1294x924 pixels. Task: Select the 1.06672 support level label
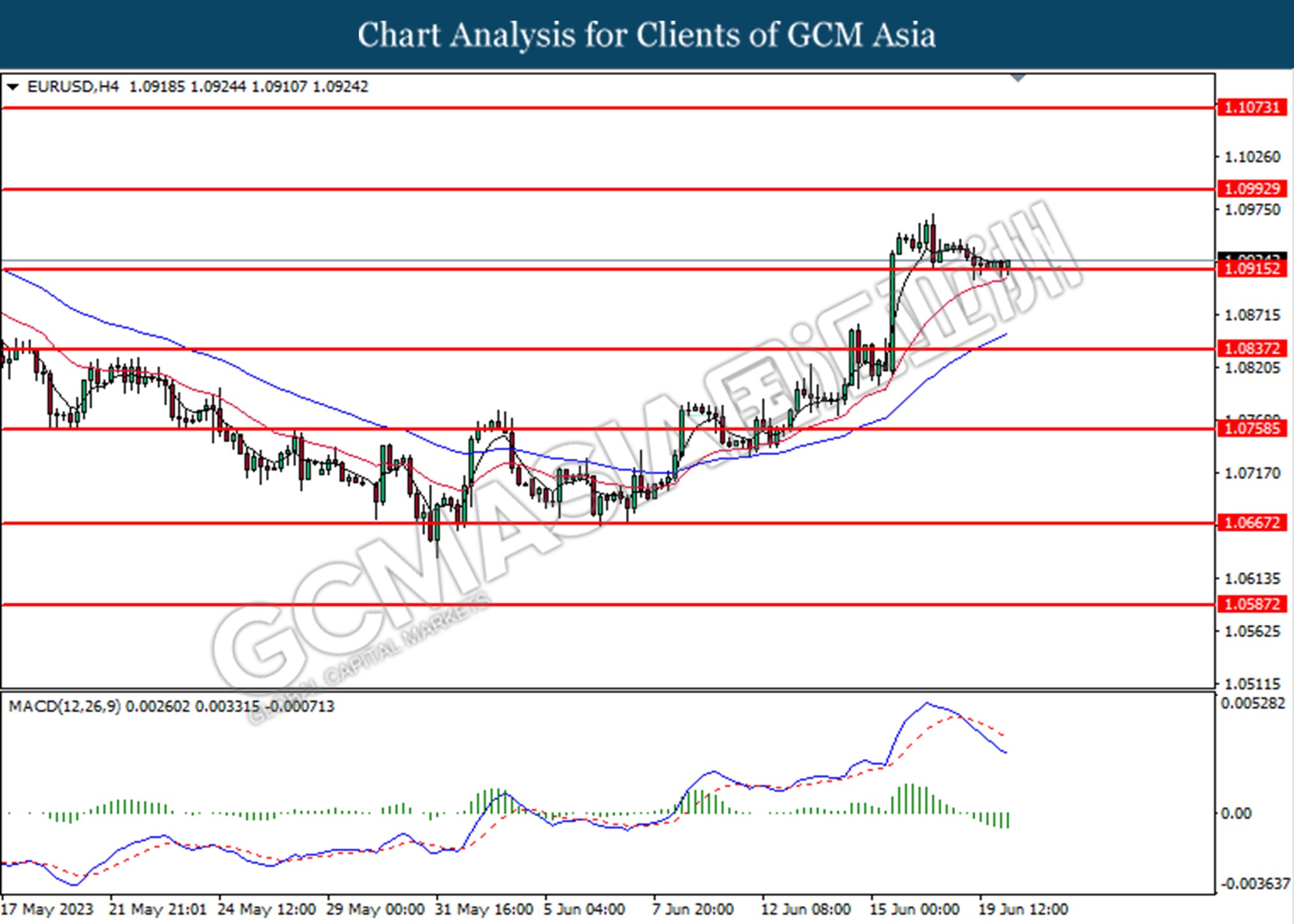(x=1253, y=523)
